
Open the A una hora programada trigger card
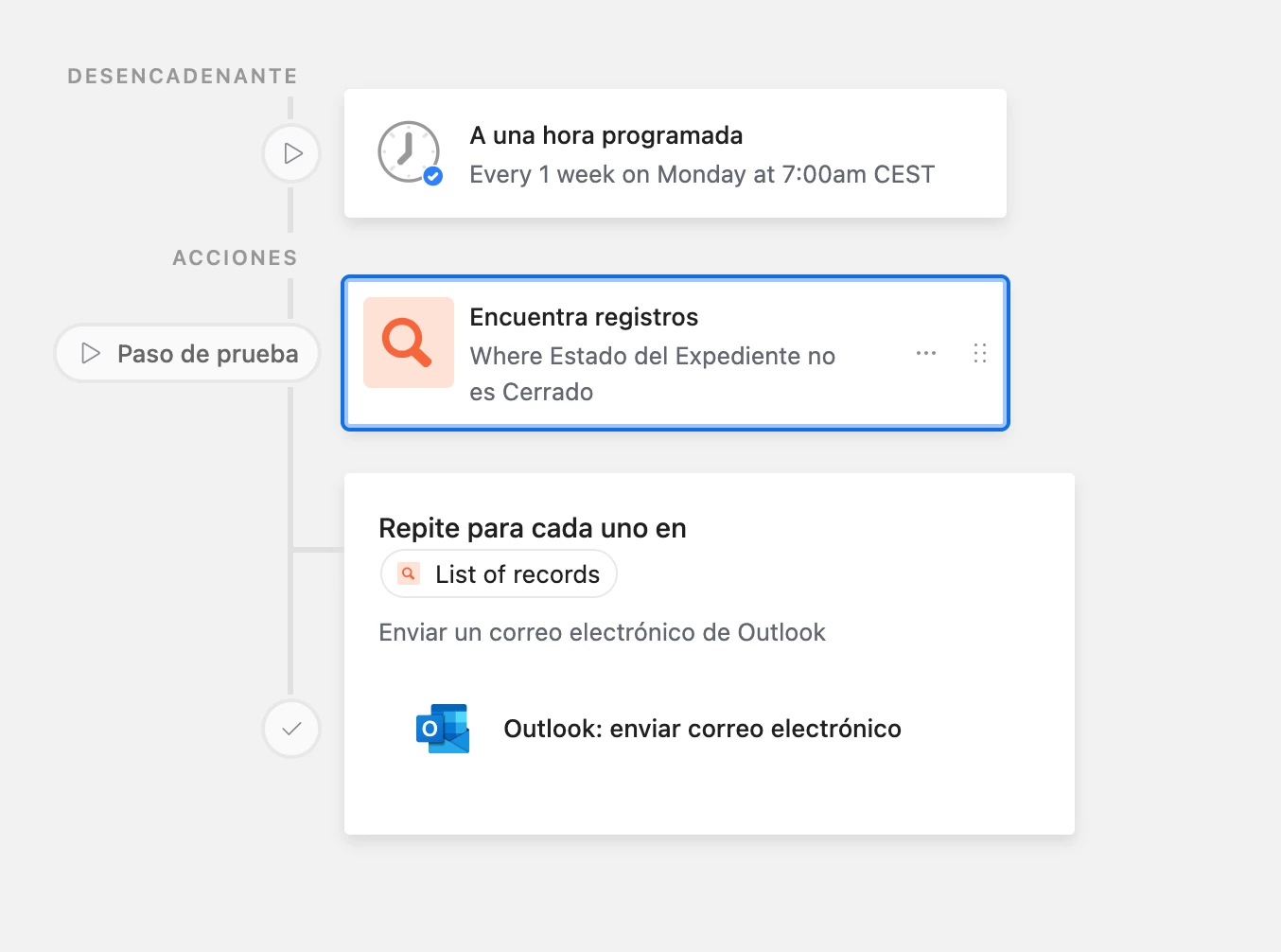tap(676, 153)
